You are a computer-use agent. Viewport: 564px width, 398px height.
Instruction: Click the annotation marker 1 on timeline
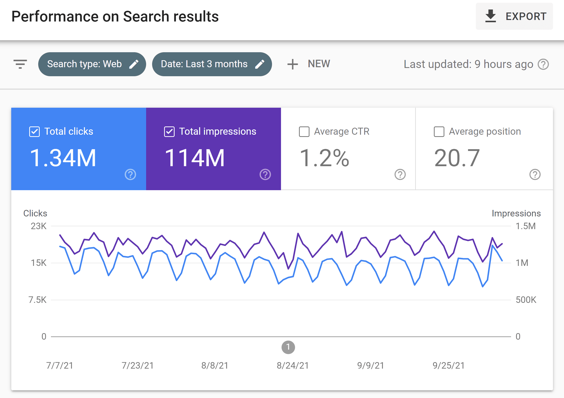pyautogui.click(x=288, y=348)
